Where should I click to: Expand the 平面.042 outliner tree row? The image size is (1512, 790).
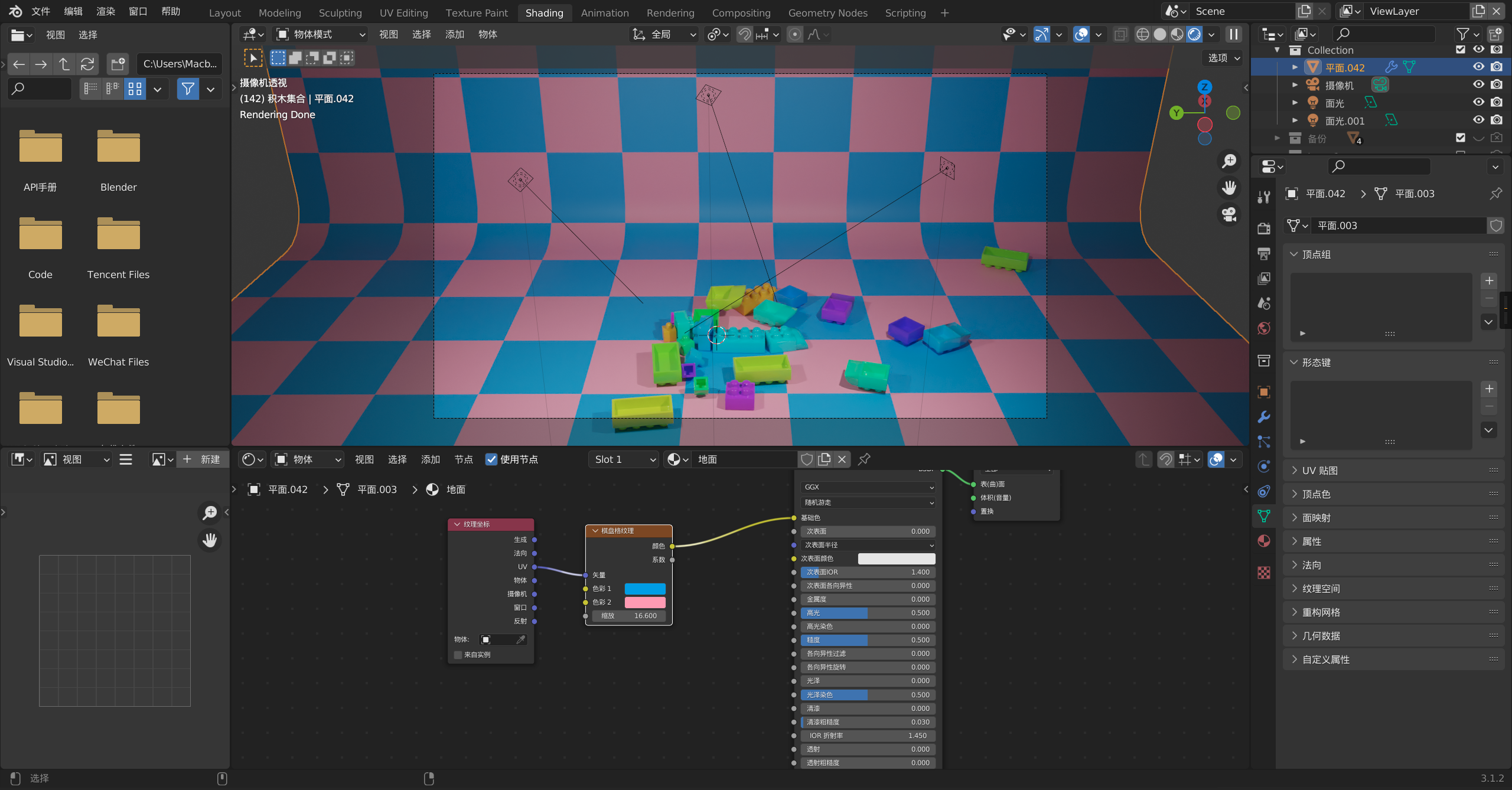(1295, 67)
